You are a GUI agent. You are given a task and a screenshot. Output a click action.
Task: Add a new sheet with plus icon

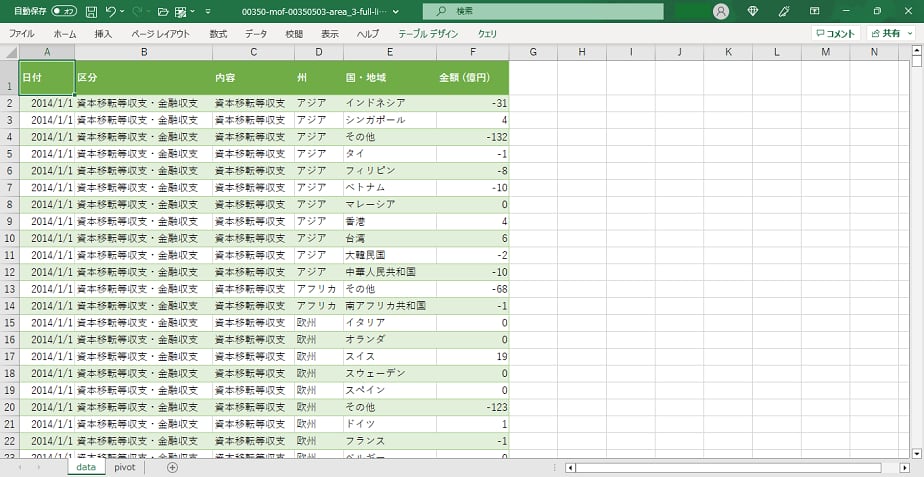[x=172, y=467]
